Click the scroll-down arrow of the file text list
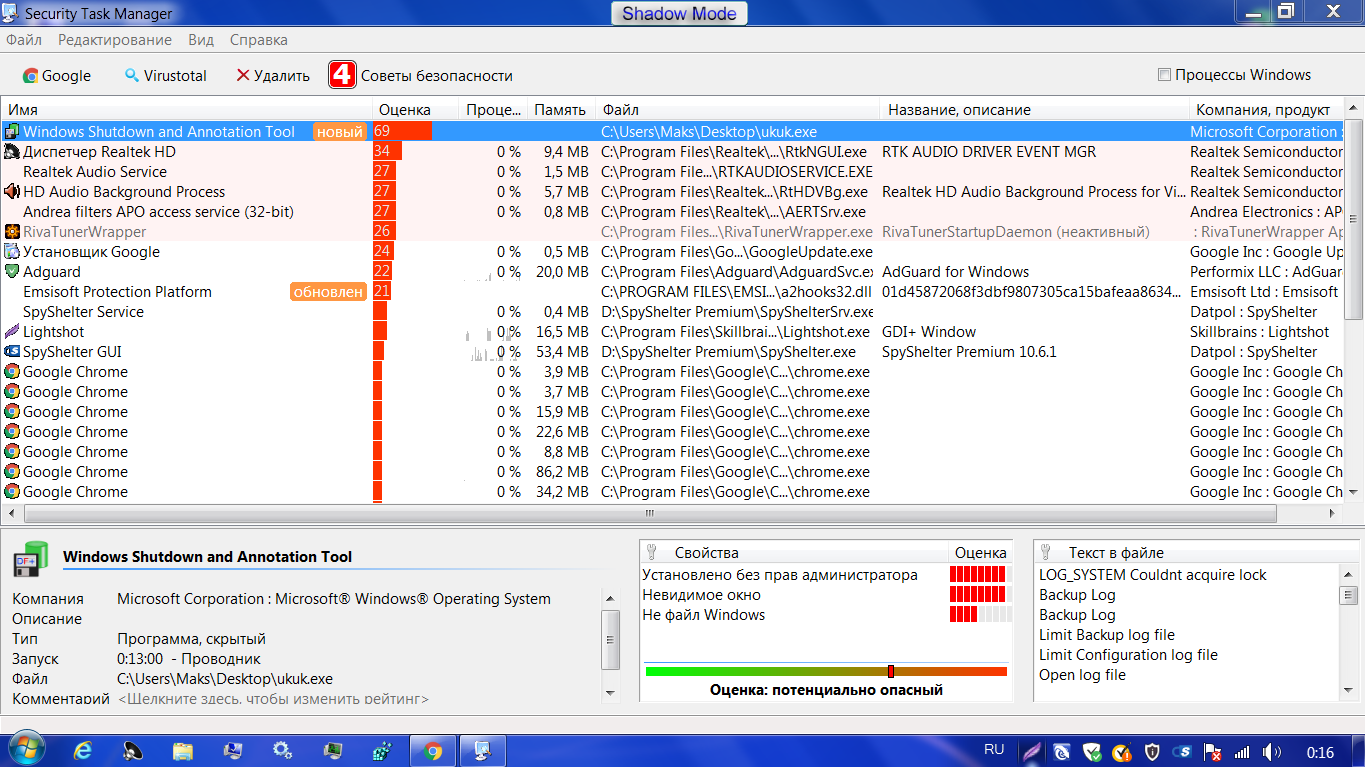1365x767 pixels. pos(1349,691)
